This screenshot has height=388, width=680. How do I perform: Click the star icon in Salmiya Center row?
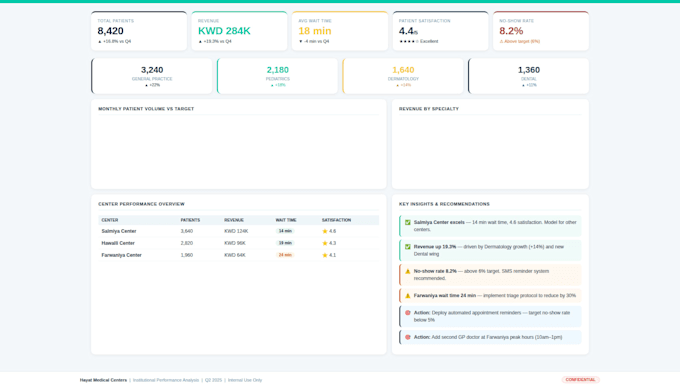click(x=325, y=231)
